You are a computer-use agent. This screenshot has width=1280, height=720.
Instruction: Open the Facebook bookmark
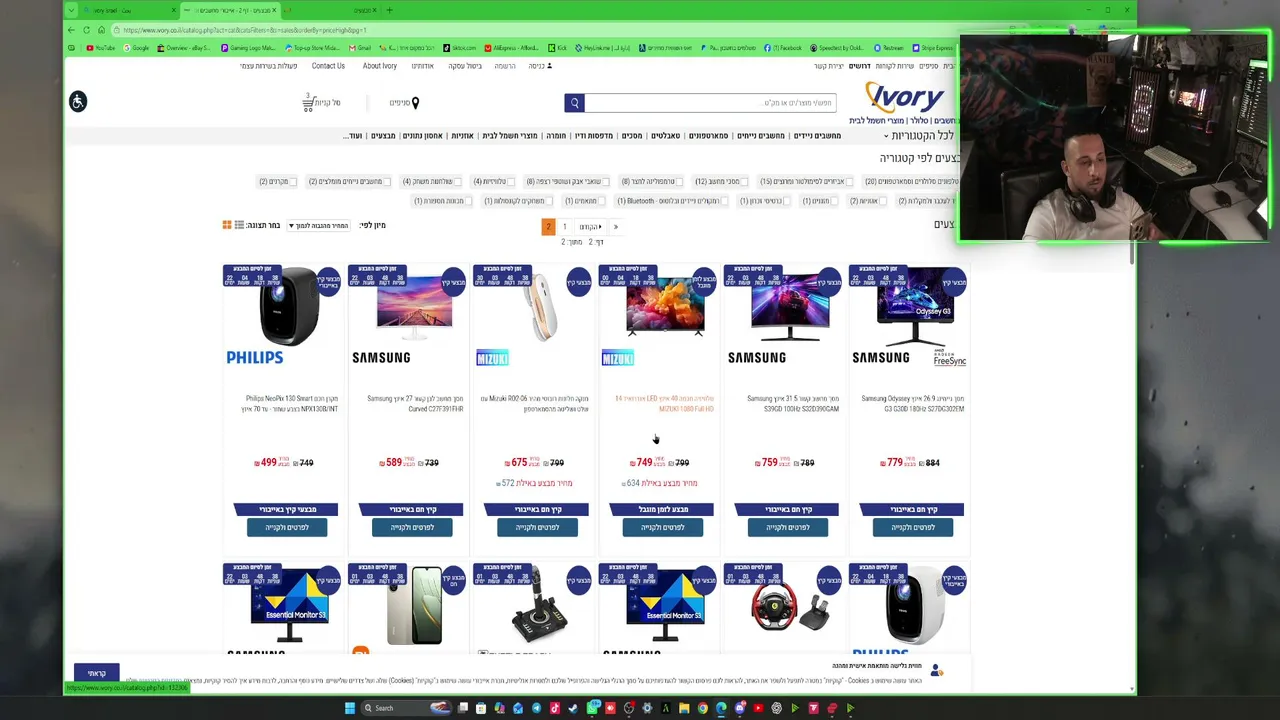tap(785, 48)
